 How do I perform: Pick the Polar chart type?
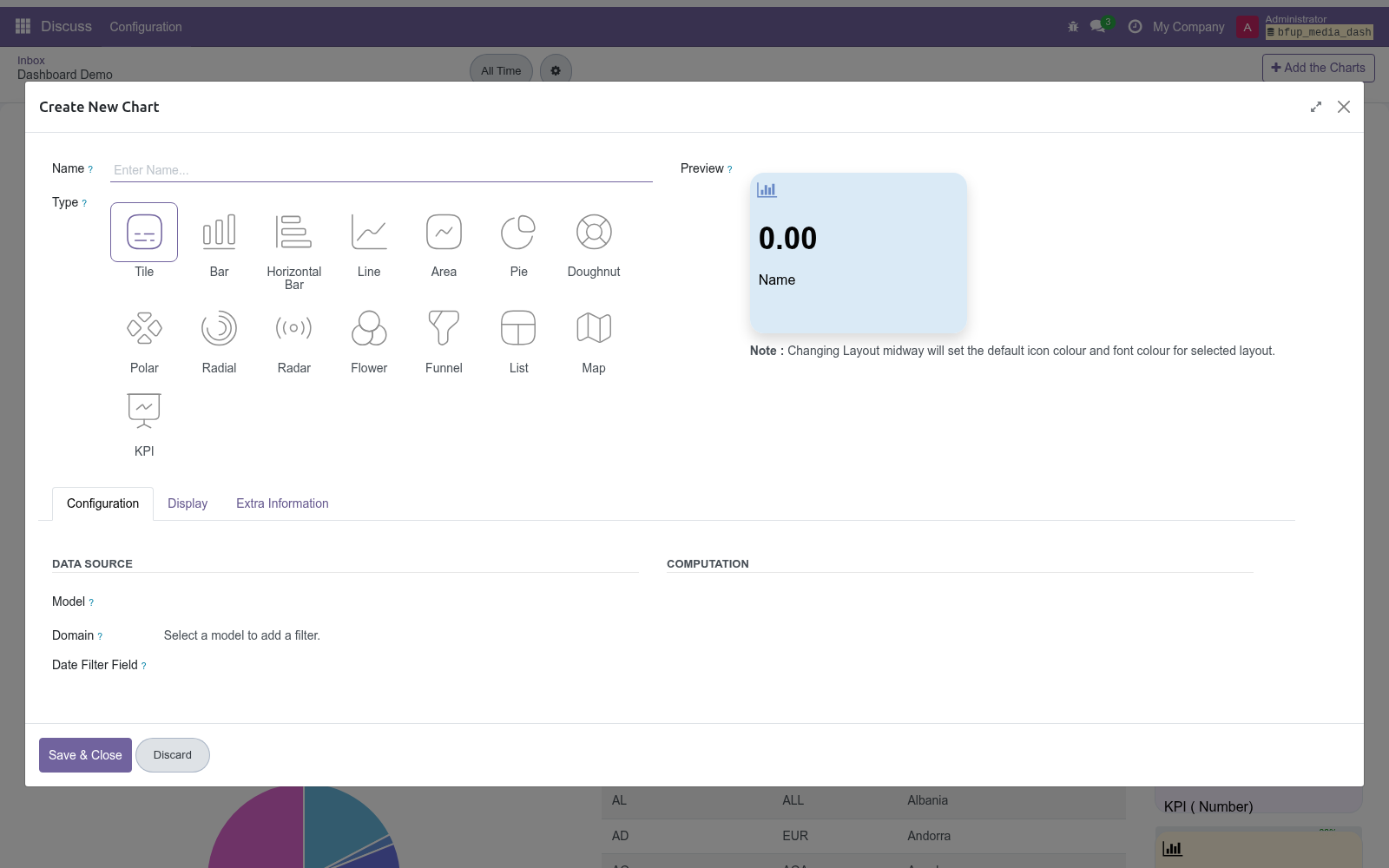coord(144,328)
